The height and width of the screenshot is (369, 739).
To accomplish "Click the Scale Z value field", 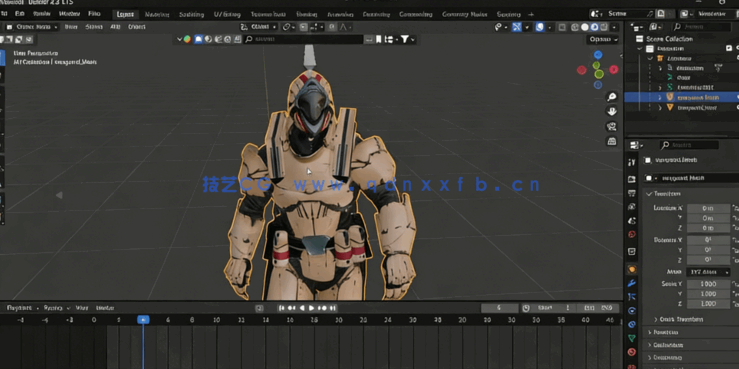I will 708,303.
